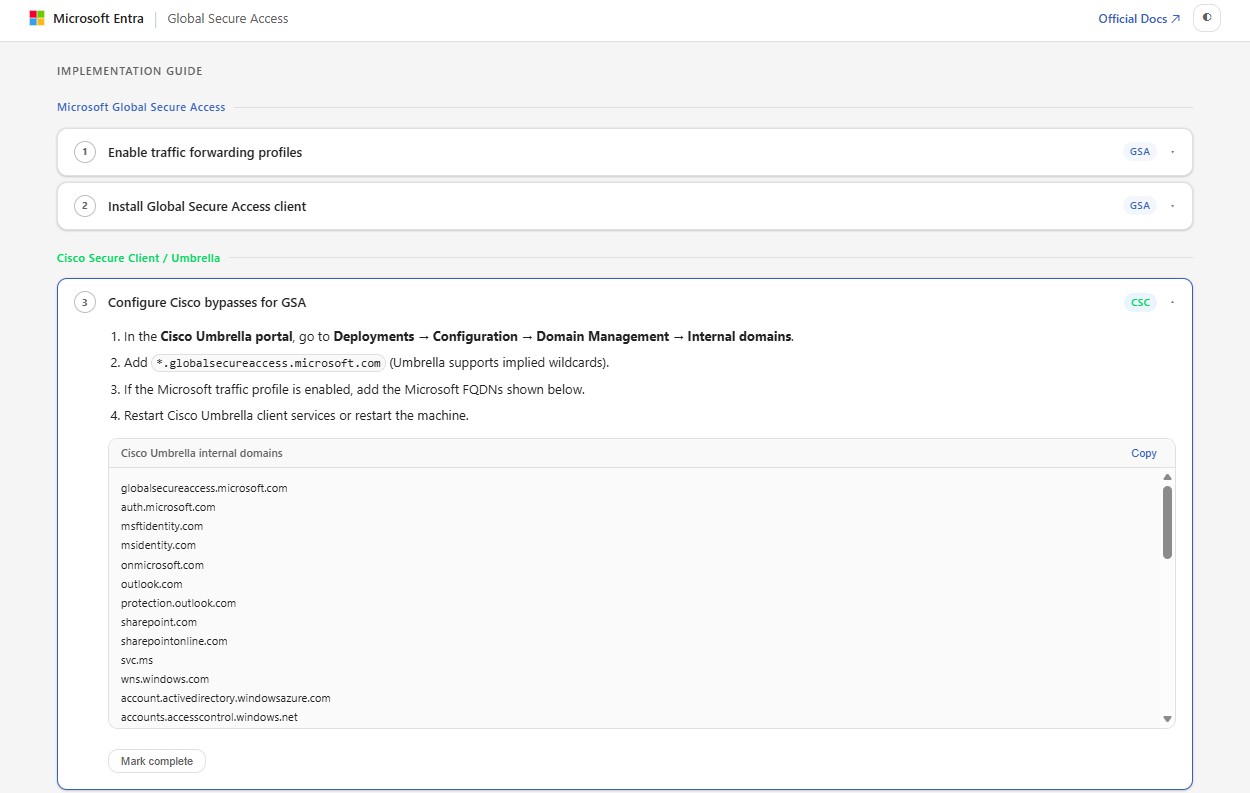This screenshot has height=793, width=1250.
Task: Click the domain list scrollbar thumb
Action: [x=1167, y=522]
